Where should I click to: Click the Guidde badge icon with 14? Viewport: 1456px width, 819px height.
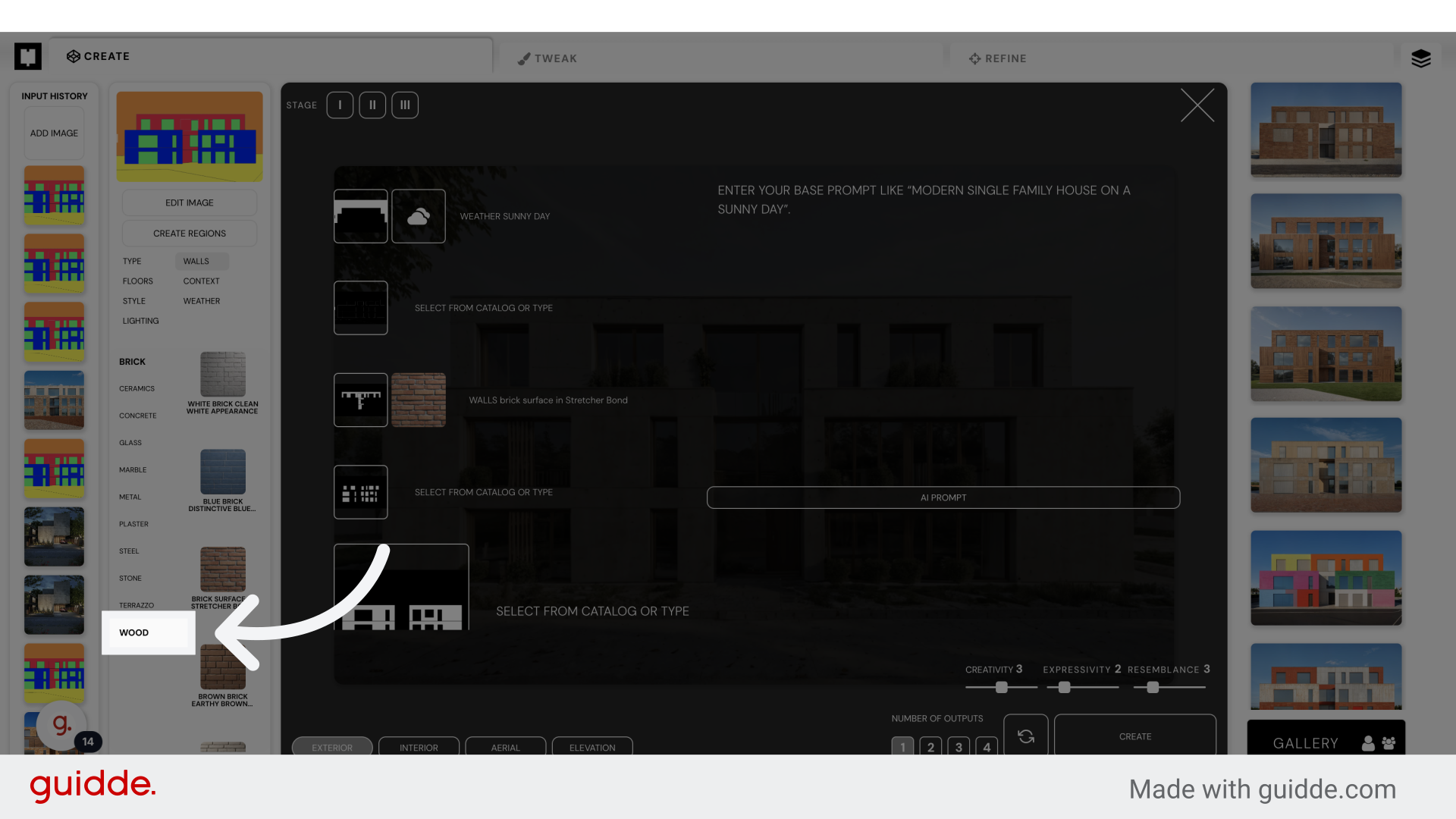coord(67,728)
